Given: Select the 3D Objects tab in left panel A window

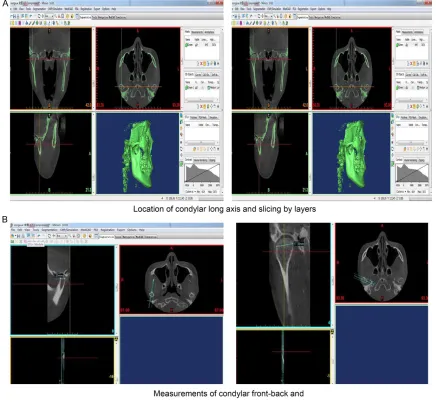Looking at the screenshot, I should (x=188, y=75).
